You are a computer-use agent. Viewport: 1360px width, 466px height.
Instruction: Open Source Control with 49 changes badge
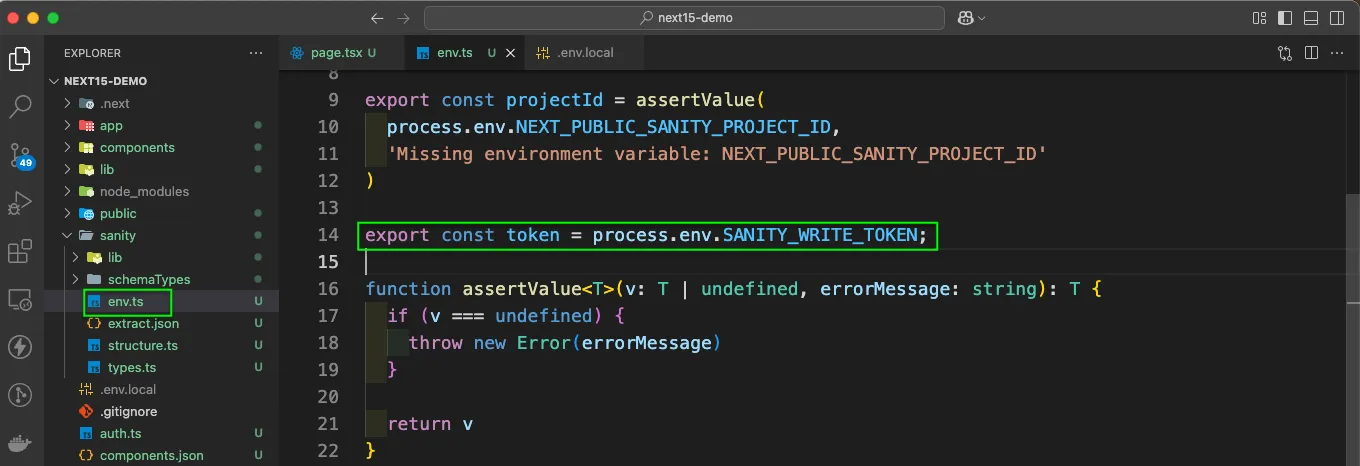[x=20, y=155]
